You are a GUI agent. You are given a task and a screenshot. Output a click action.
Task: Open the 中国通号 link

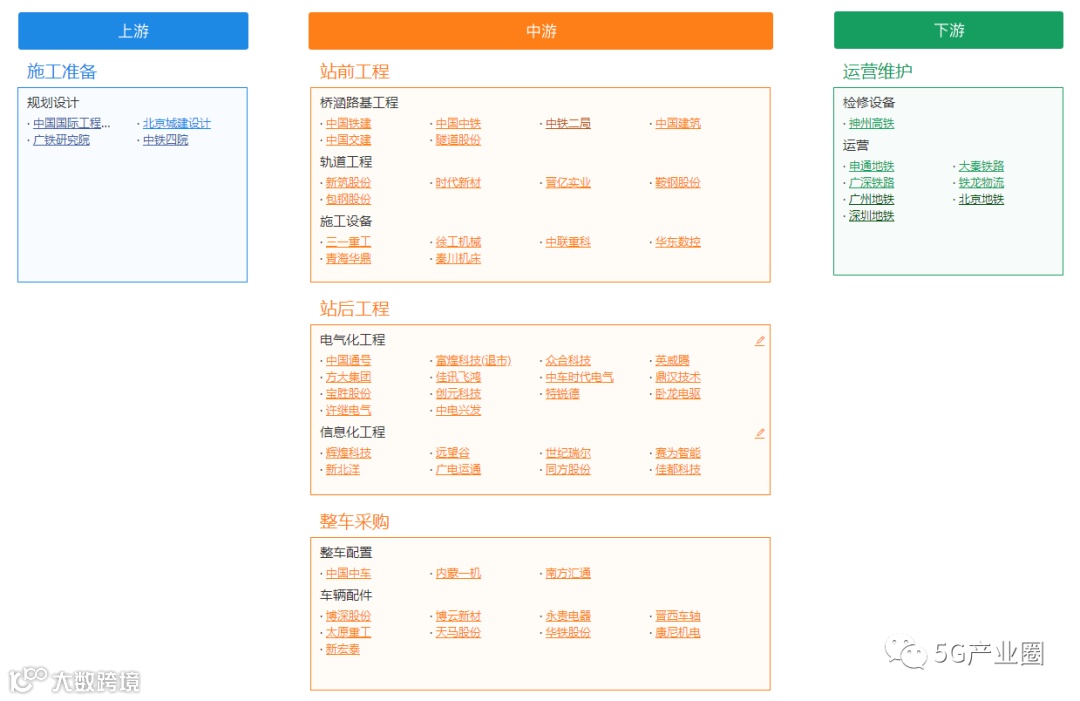349,360
